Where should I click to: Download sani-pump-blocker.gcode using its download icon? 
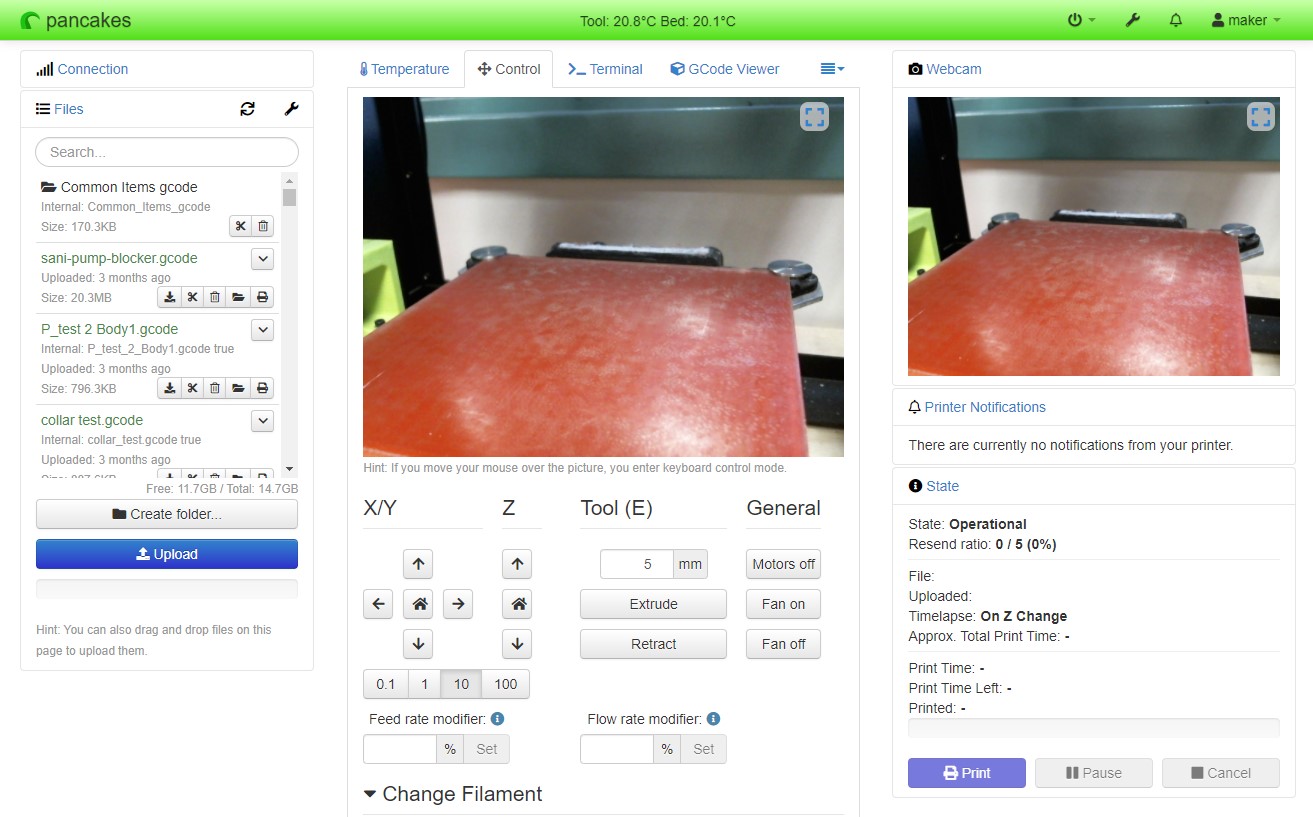(168, 297)
